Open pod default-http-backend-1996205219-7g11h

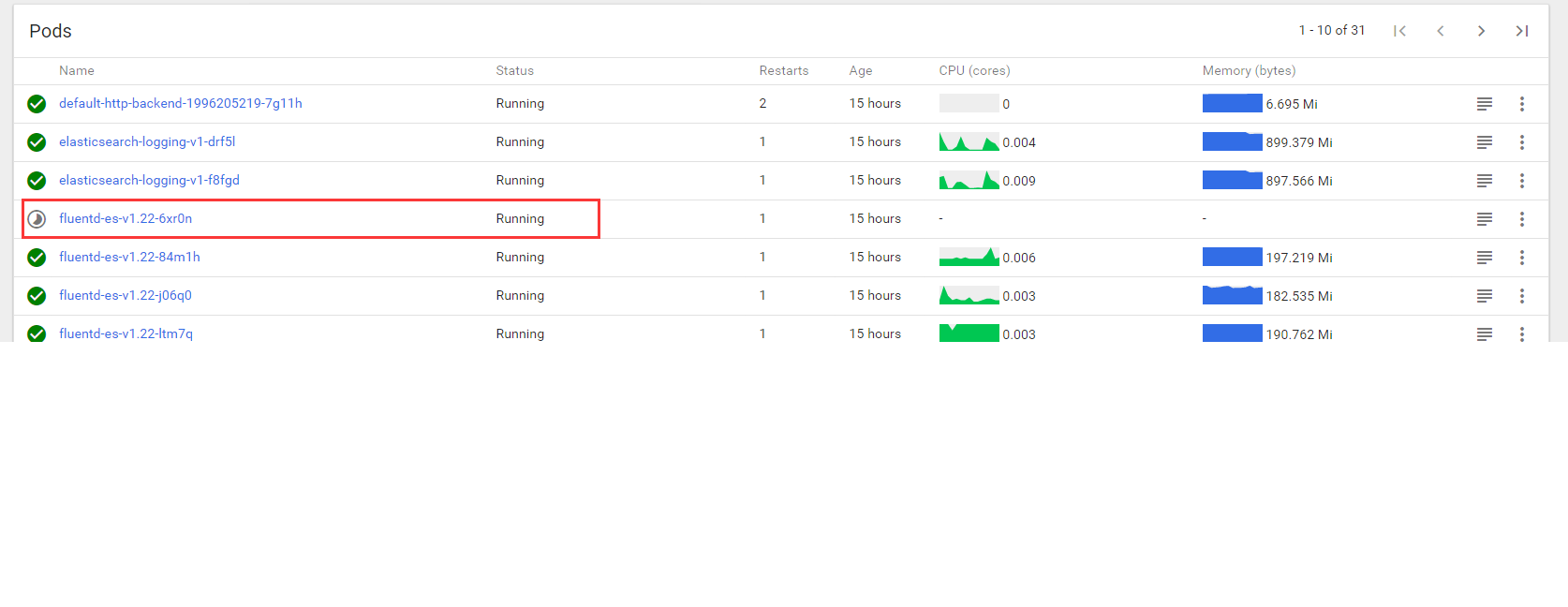click(181, 103)
